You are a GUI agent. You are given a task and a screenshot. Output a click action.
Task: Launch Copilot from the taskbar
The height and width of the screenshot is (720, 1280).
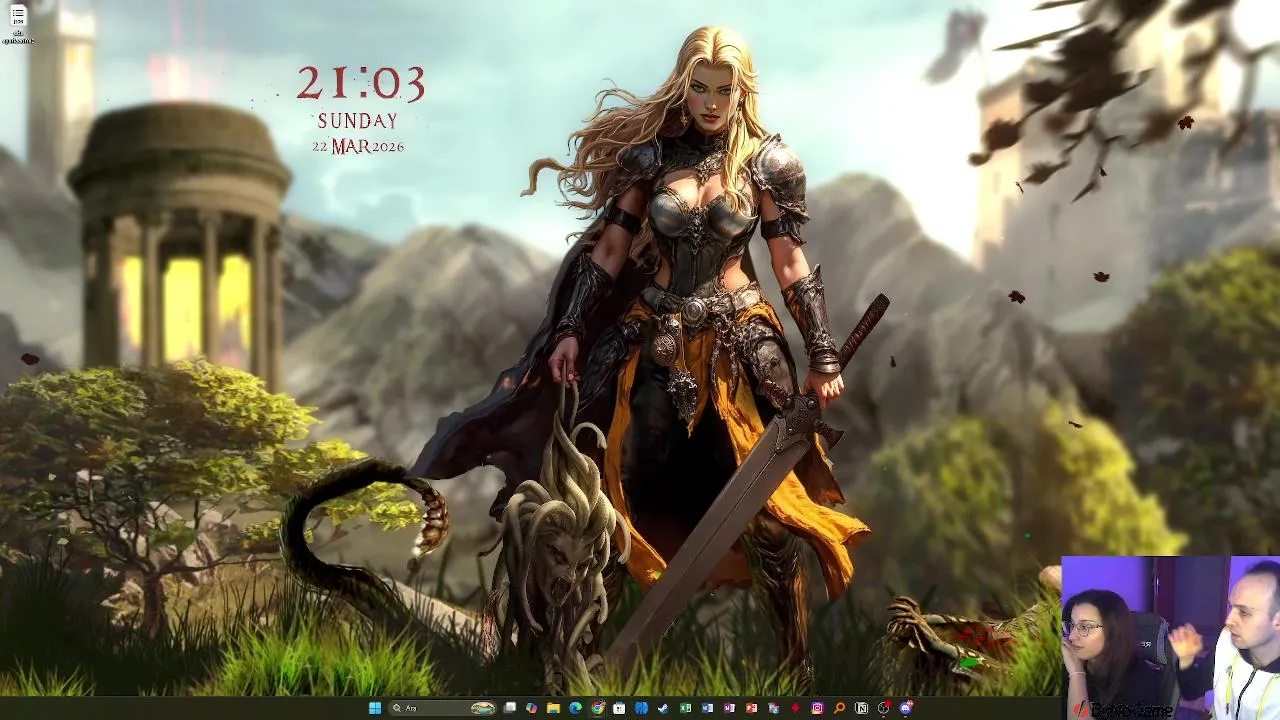click(531, 708)
